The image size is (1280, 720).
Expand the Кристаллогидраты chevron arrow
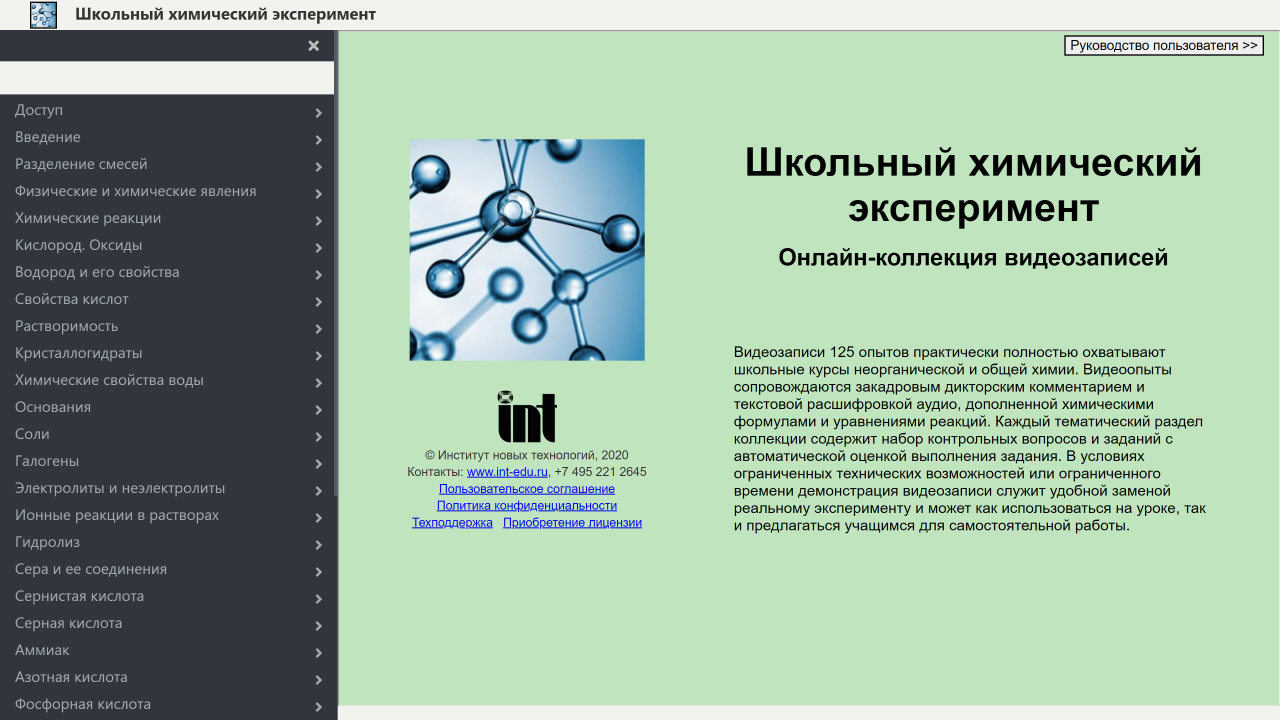pos(318,356)
